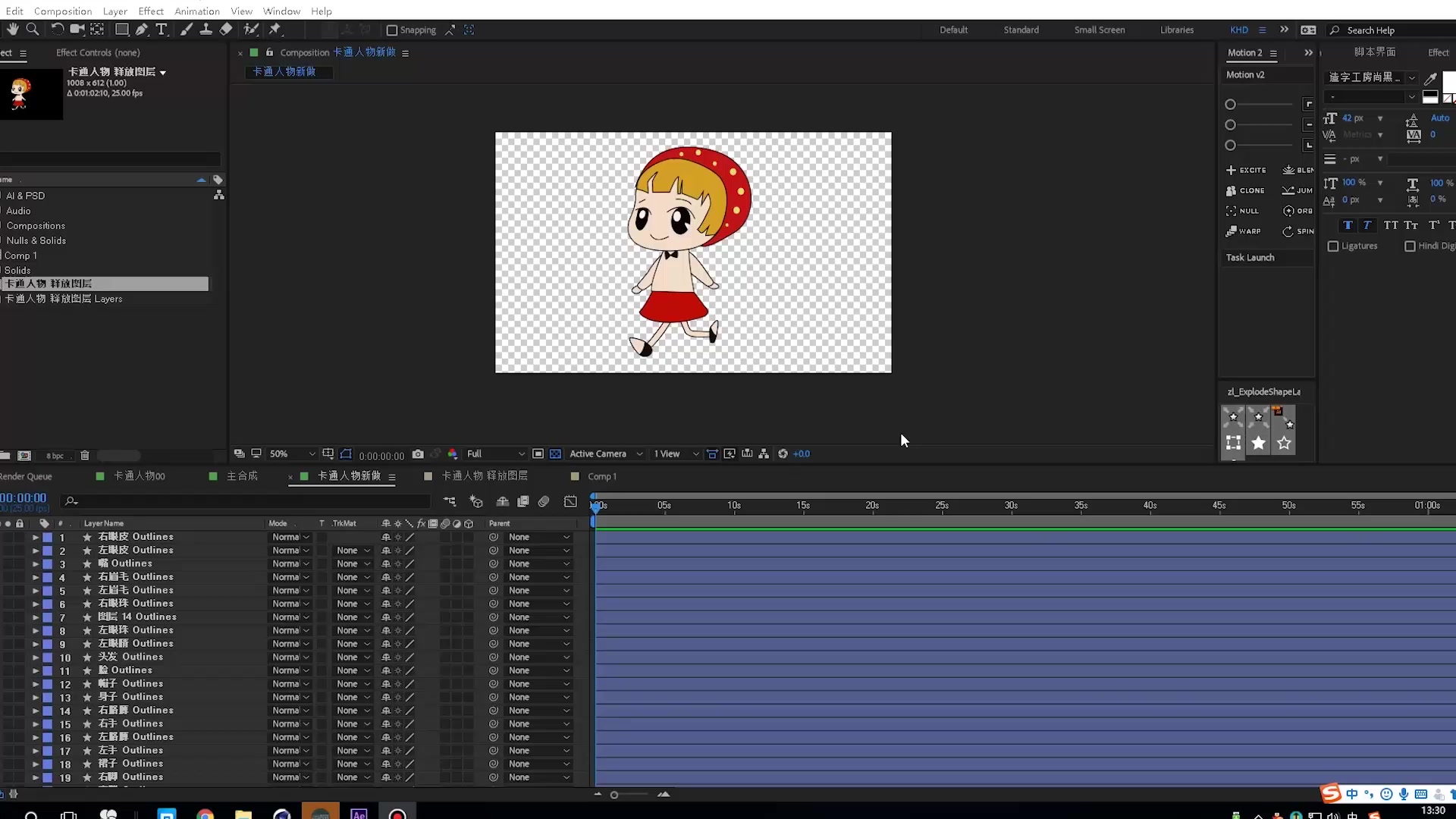Open the Animation menu

[x=197, y=11]
